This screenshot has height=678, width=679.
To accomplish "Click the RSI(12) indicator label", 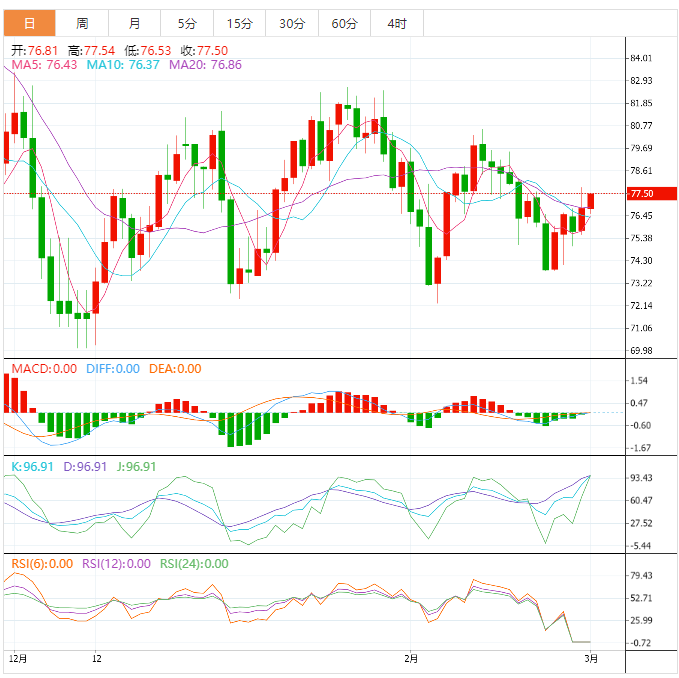I will [x=116, y=564].
